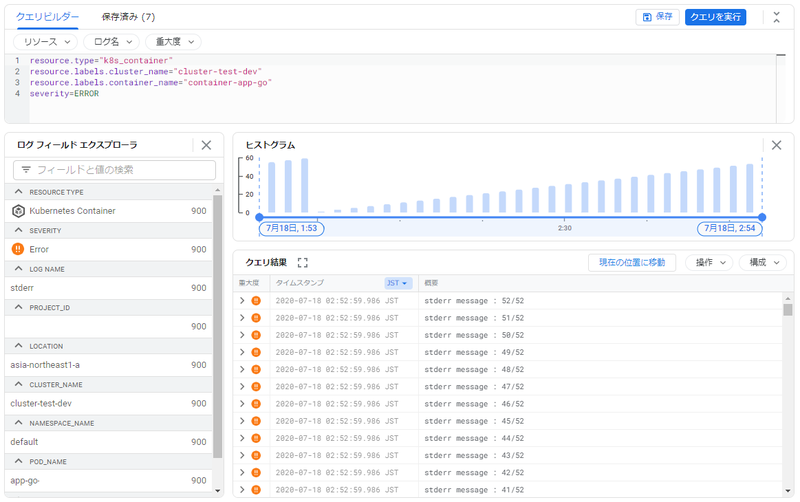The width and height of the screenshot is (800, 502).
Task: Click the 保存 button
Action: pos(657,17)
